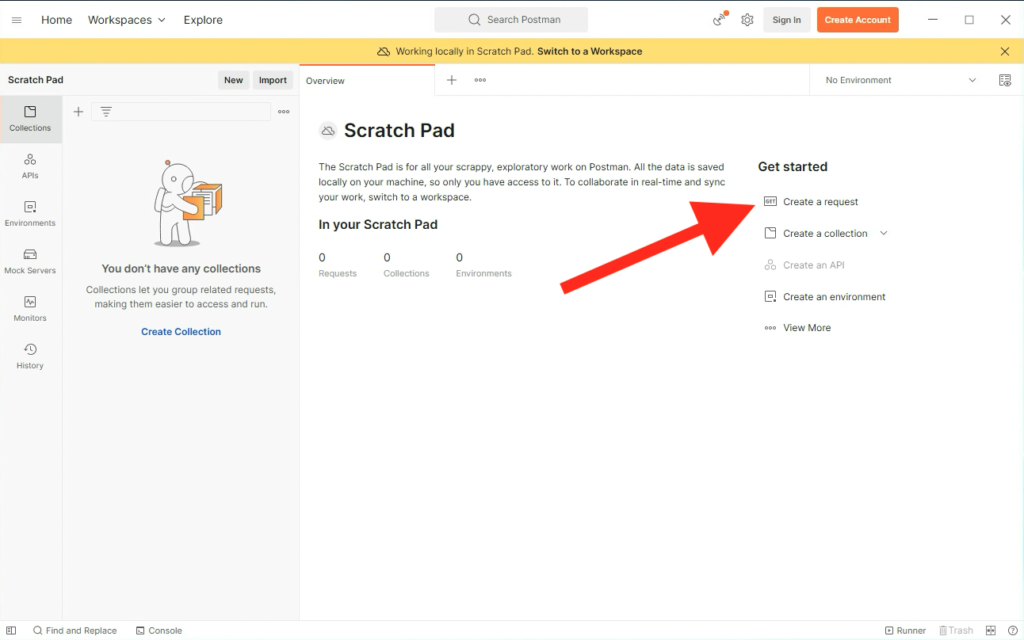Open the APIs panel icon
The height and width of the screenshot is (640, 1024).
[x=30, y=166]
